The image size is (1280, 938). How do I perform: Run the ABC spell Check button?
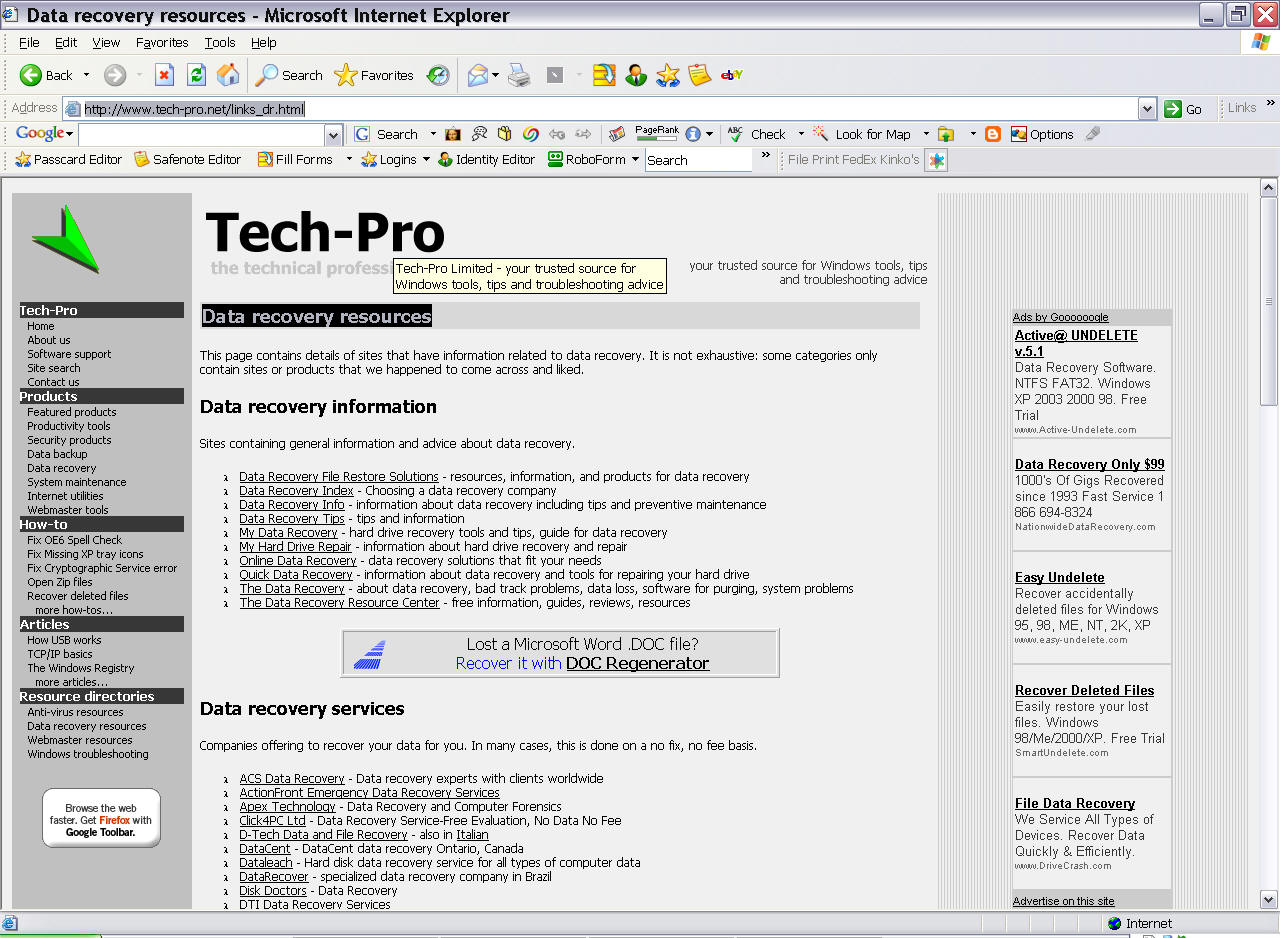757,134
